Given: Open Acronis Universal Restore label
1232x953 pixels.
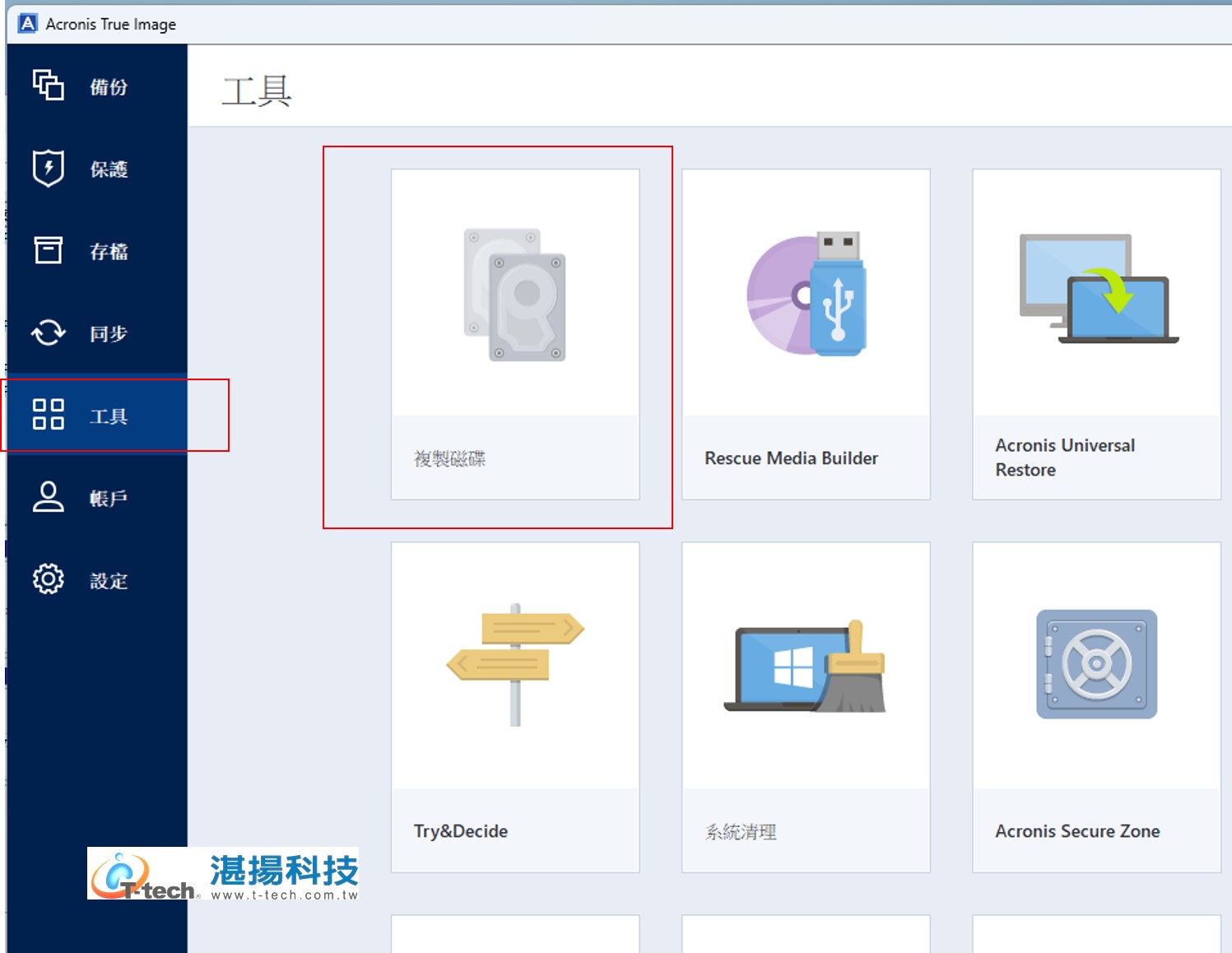Looking at the screenshot, I should [1065, 458].
